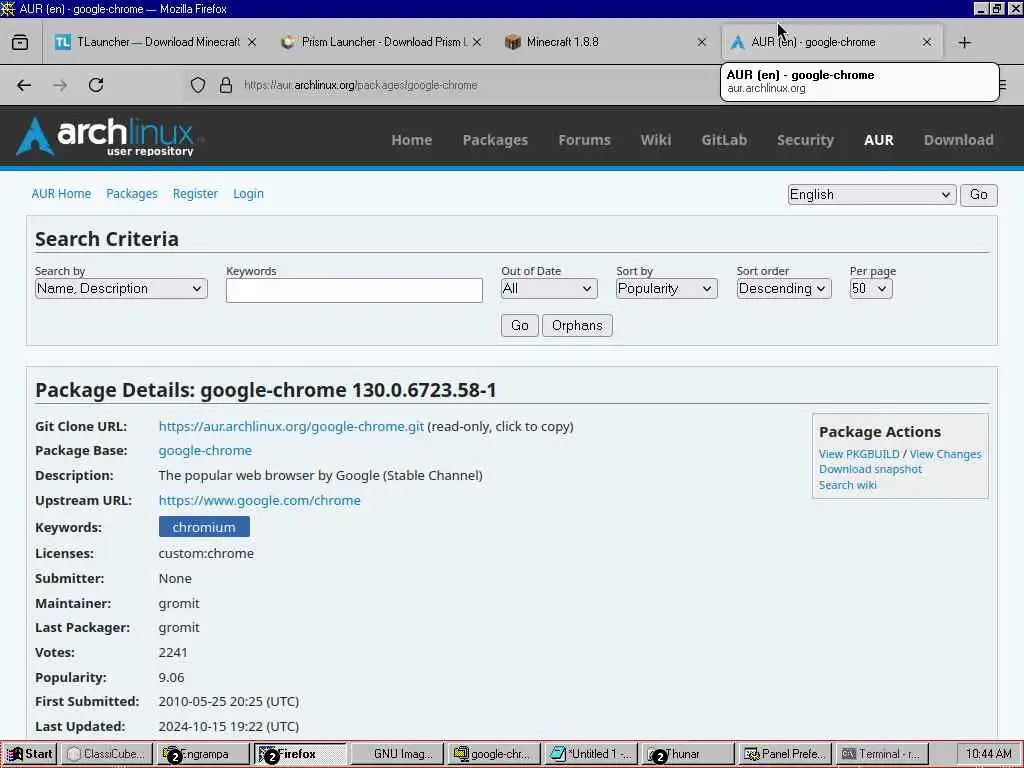
Task: Expand the Sort by Popularity dropdown
Action: click(x=666, y=289)
